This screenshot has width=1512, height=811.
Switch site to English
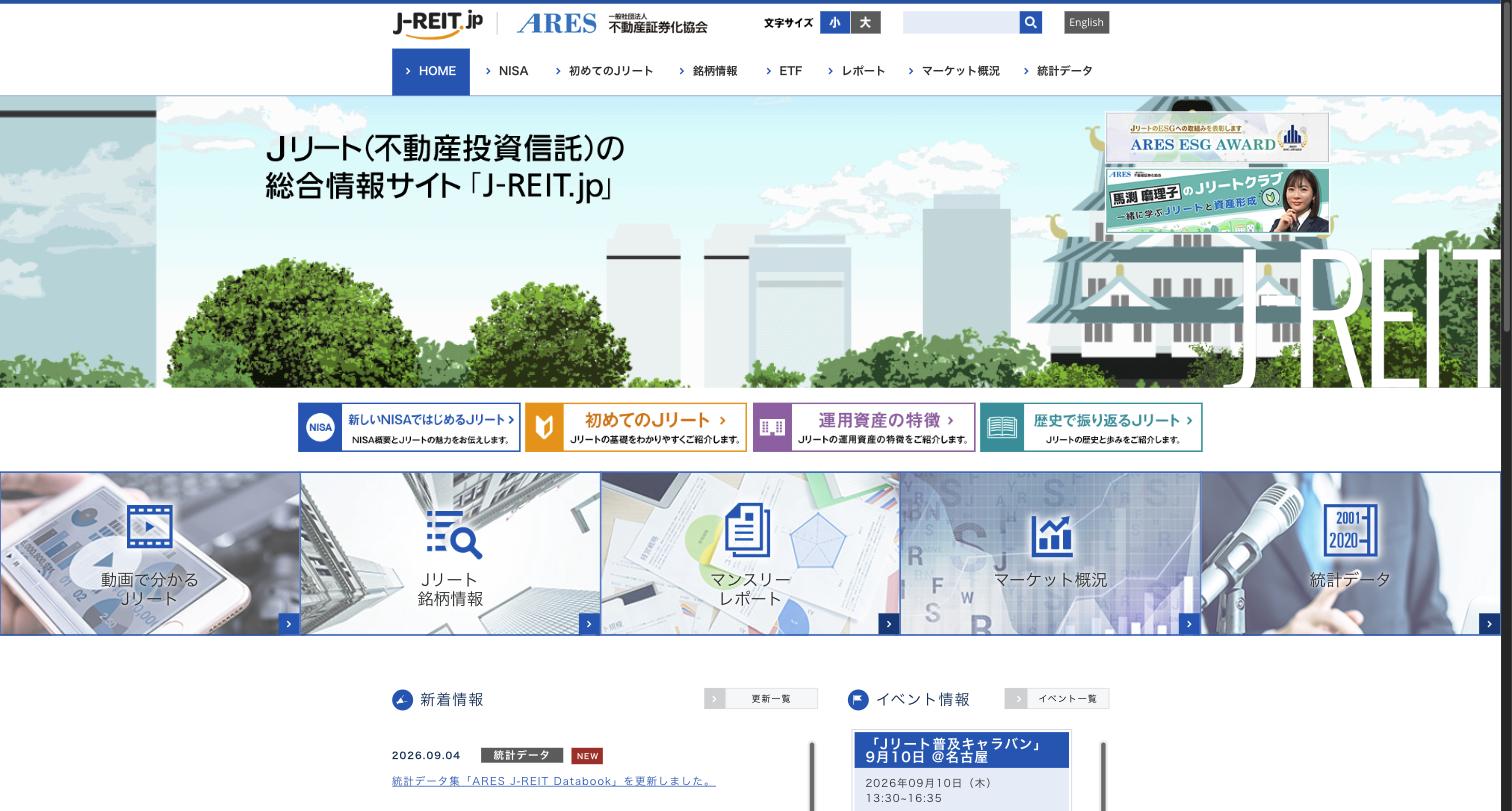pyautogui.click(x=1086, y=22)
